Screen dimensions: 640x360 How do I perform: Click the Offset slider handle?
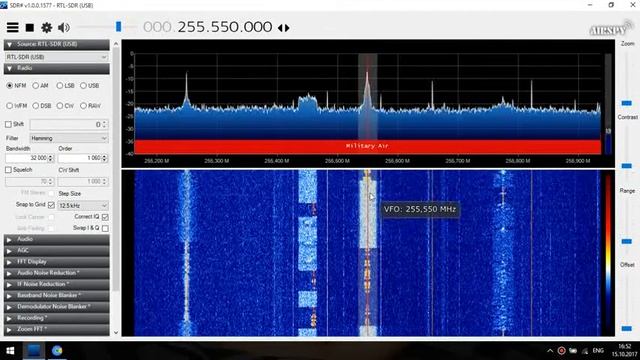[627, 328]
